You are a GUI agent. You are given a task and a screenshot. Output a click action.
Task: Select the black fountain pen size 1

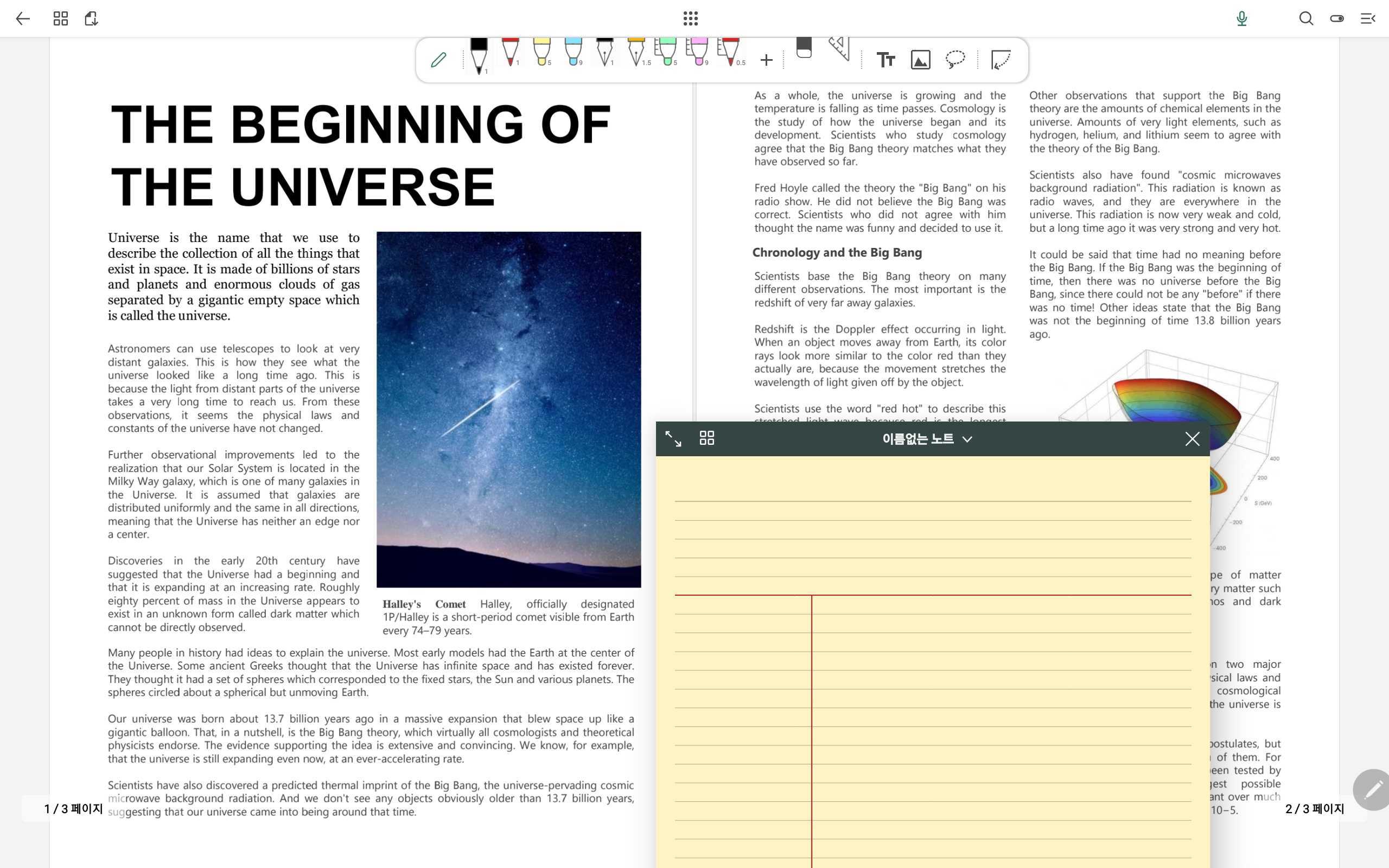click(x=604, y=52)
